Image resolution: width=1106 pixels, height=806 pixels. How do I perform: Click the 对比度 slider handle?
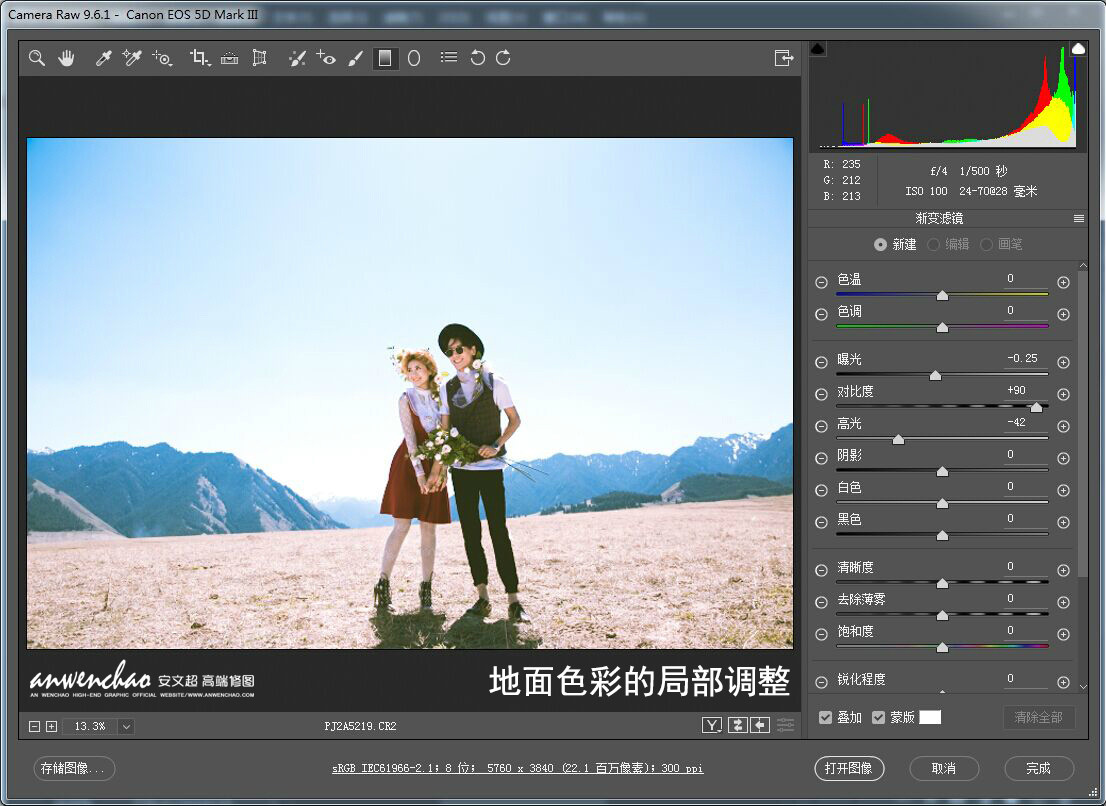click(x=1036, y=408)
